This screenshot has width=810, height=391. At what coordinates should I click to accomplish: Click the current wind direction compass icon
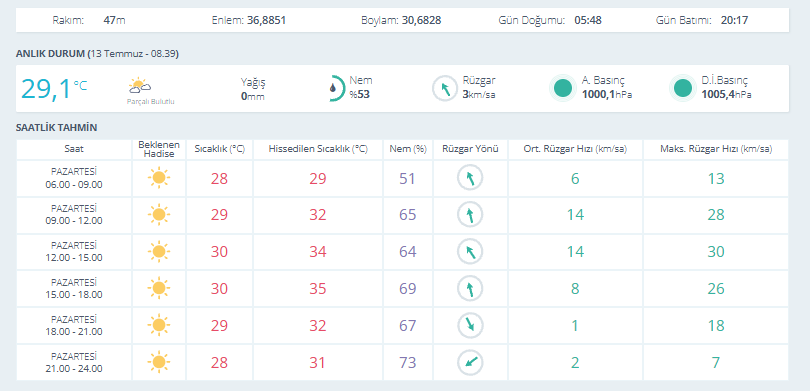pos(445,88)
